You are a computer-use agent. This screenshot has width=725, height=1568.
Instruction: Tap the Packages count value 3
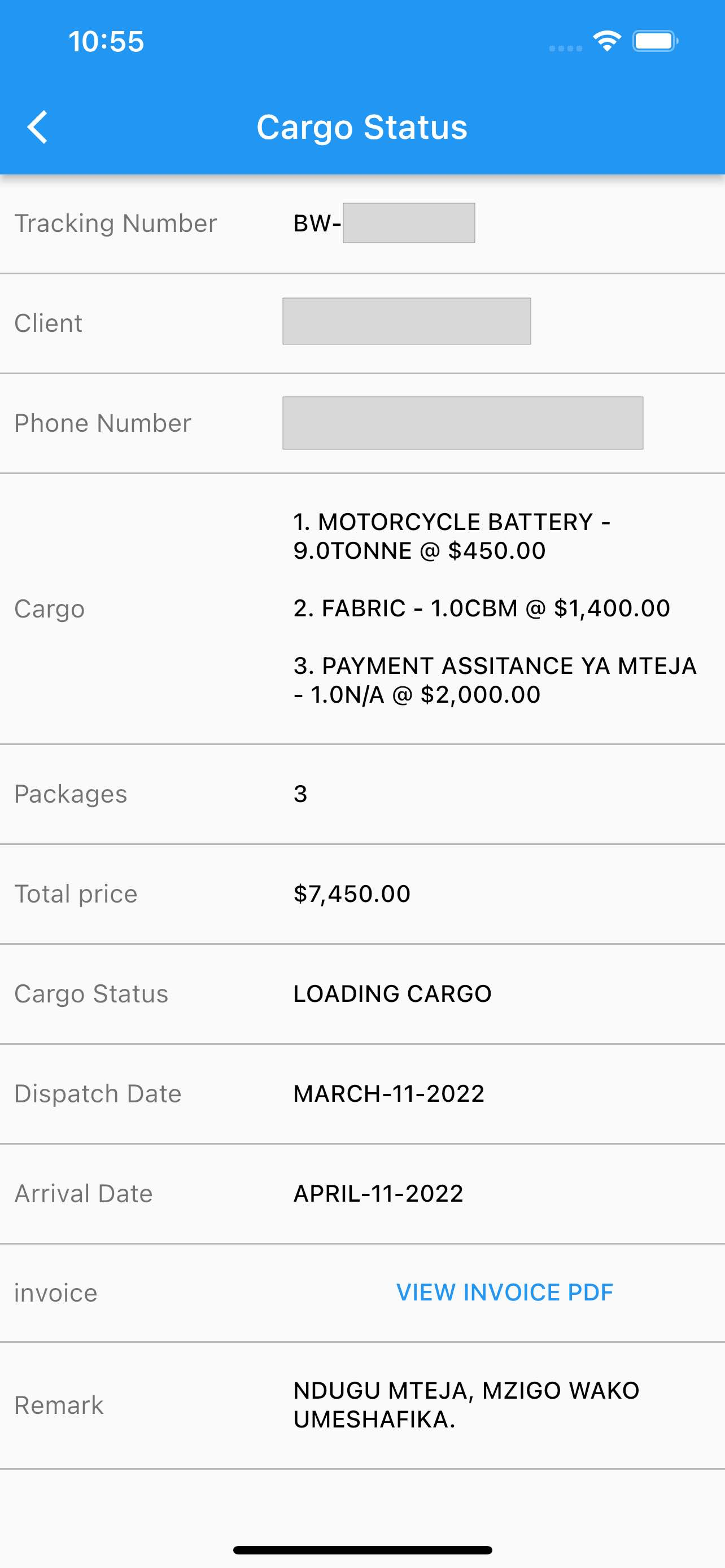tap(301, 794)
